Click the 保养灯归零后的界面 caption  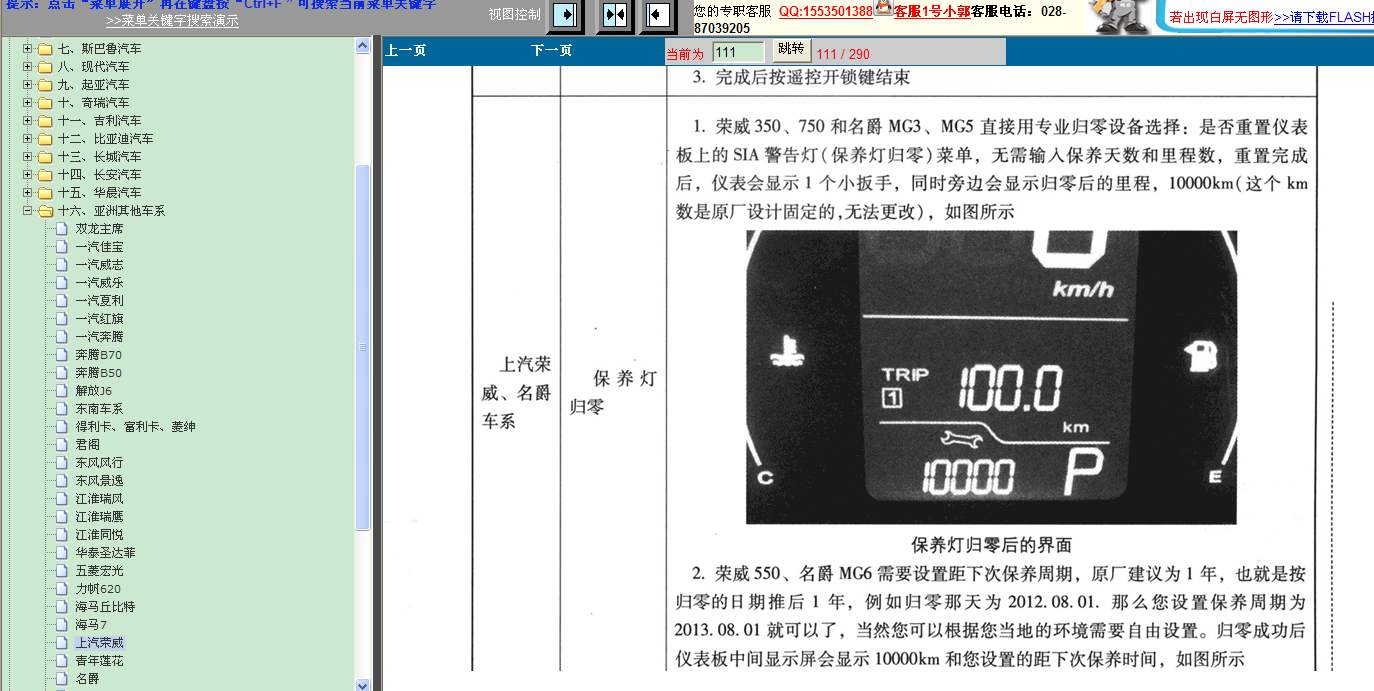[x=991, y=545]
